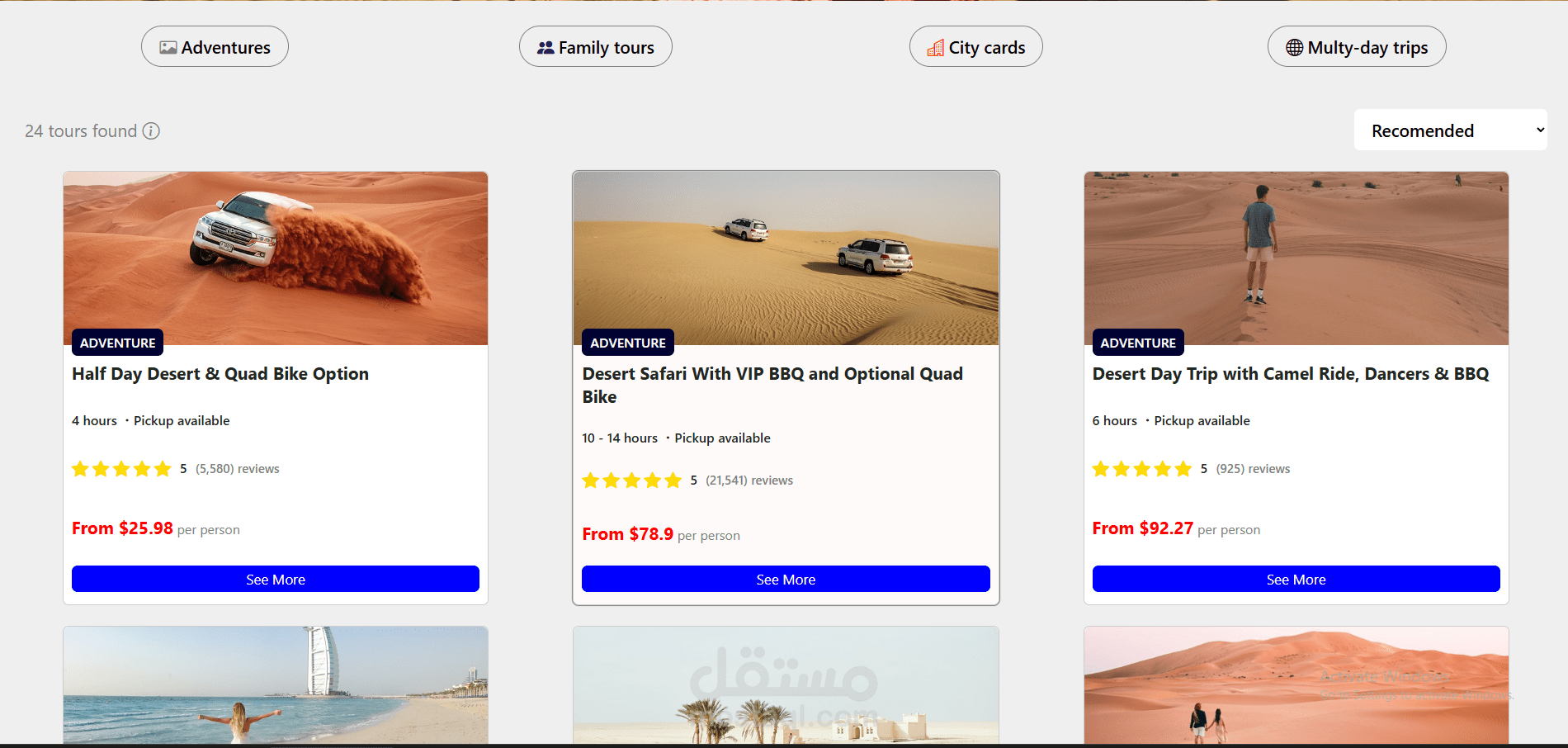Click the stars under Desert Safari VIP BBQ

(632, 480)
